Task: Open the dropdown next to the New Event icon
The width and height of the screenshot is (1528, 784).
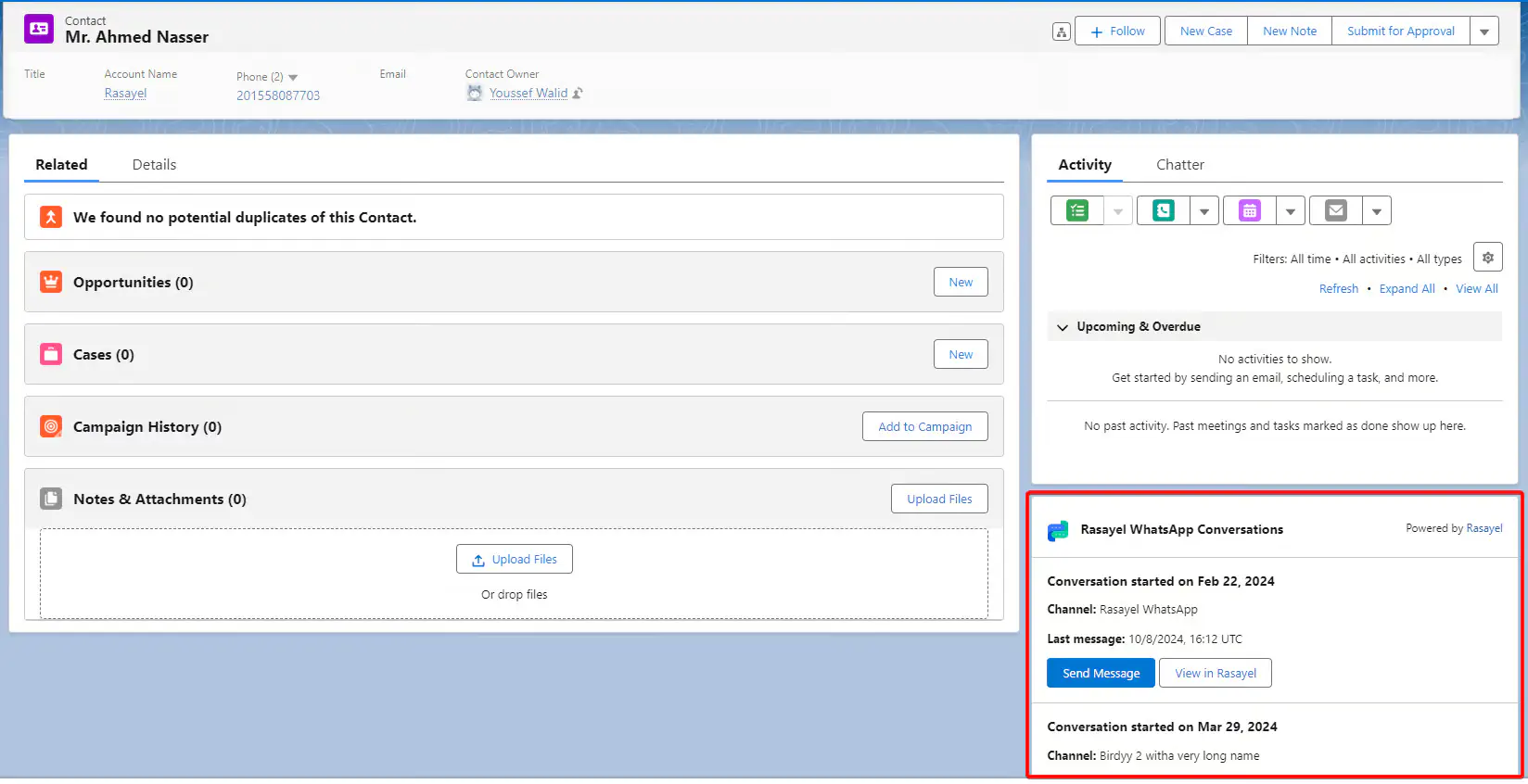Action: point(1291,210)
